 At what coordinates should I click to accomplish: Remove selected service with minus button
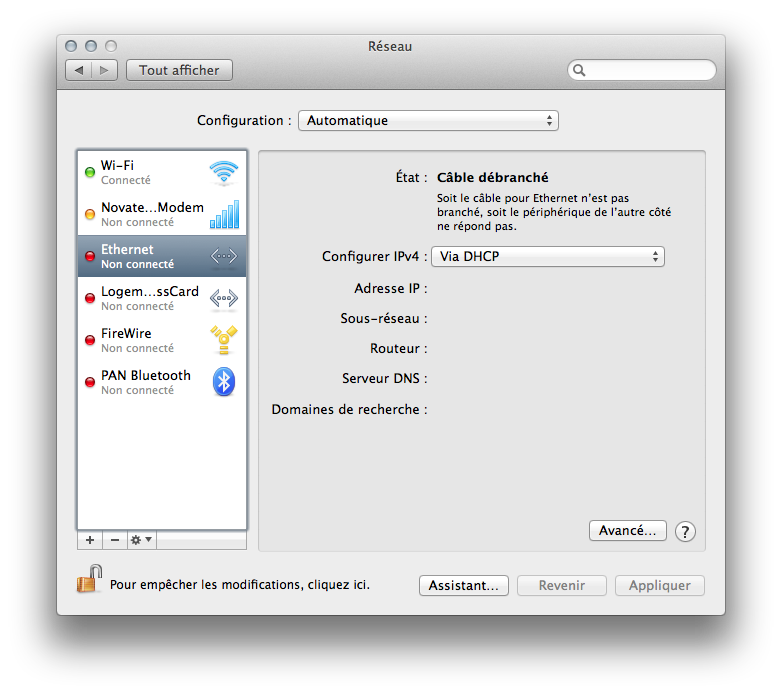pos(114,540)
